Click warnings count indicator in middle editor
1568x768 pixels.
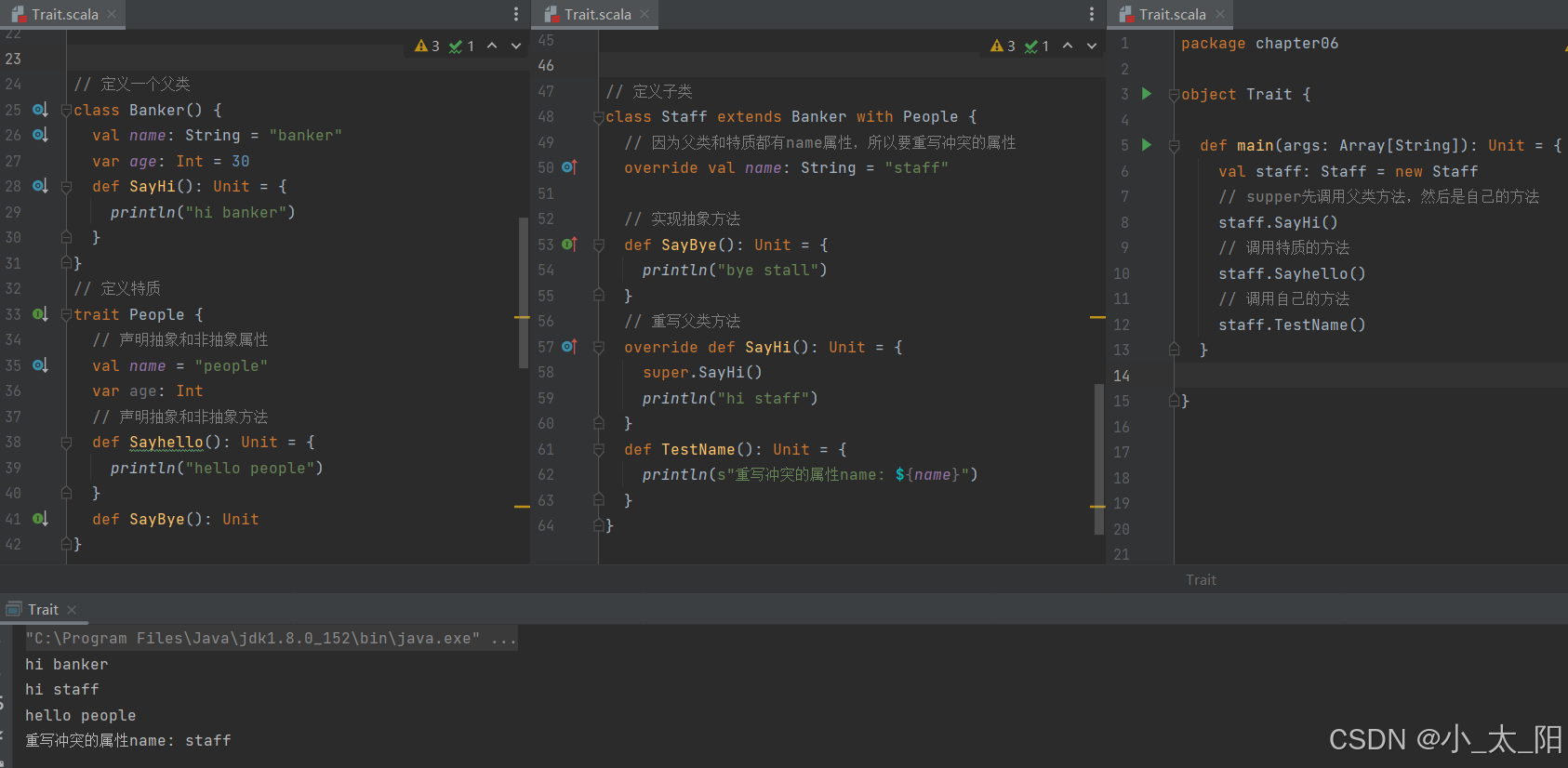1003,46
